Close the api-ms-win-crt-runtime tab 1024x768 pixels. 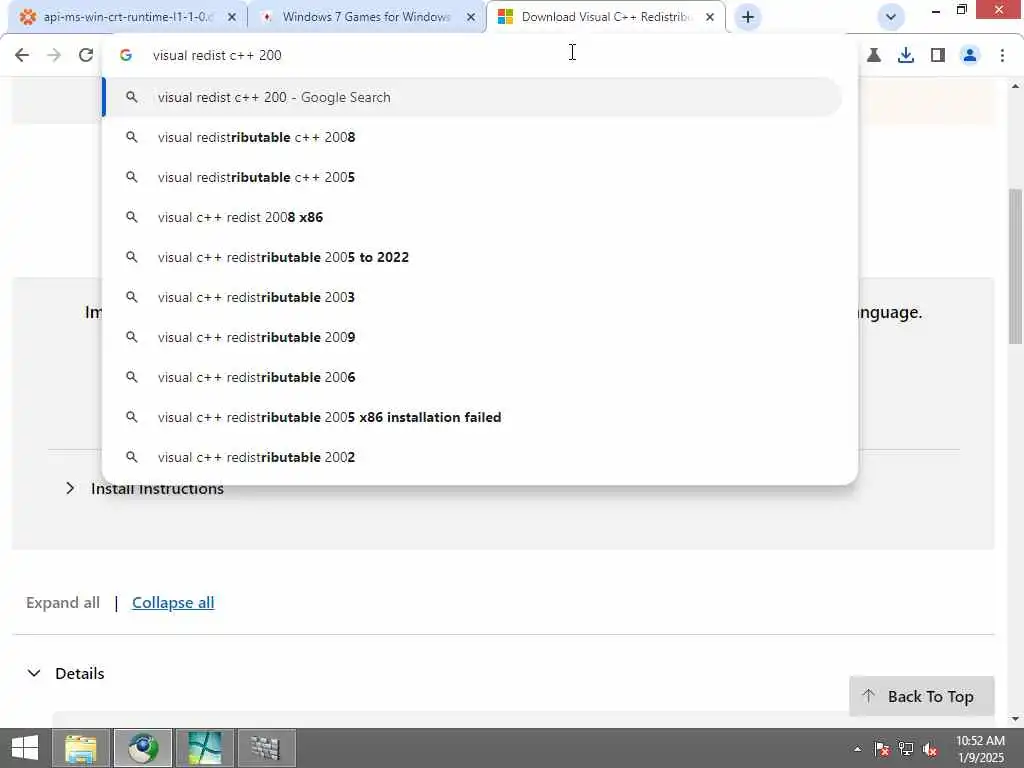pyautogui.click(x=232, y=17)
